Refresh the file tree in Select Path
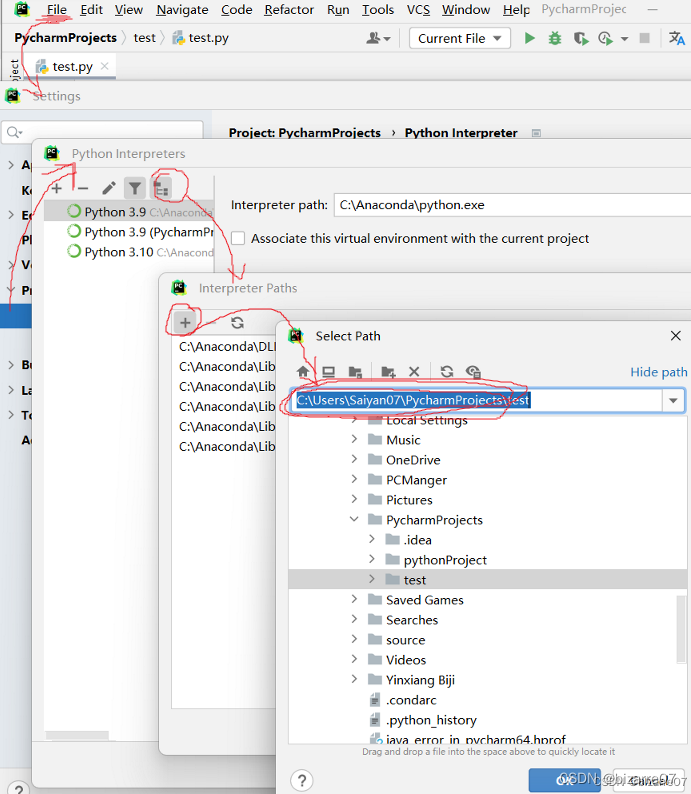Viewport: 691px width, 794px height. (446, 372)
